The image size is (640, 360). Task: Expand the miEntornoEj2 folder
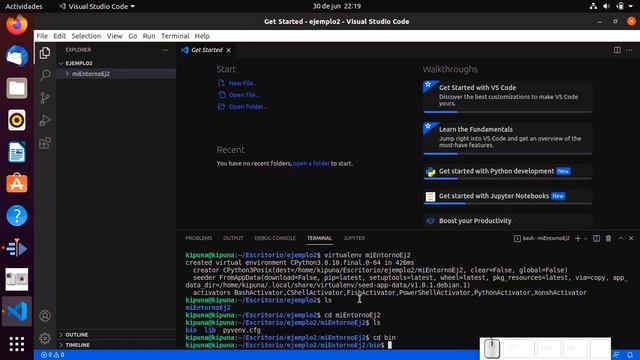(116, 74)
